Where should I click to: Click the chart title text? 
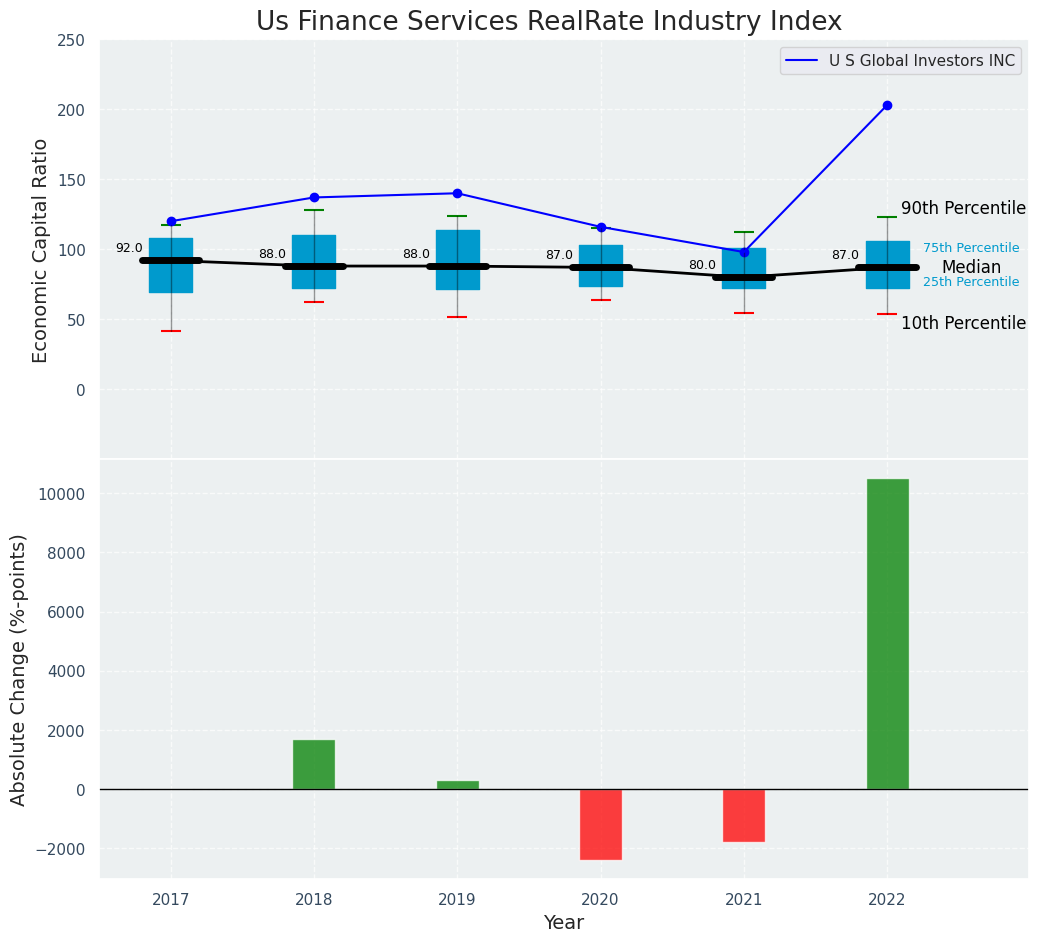point(549,21)
